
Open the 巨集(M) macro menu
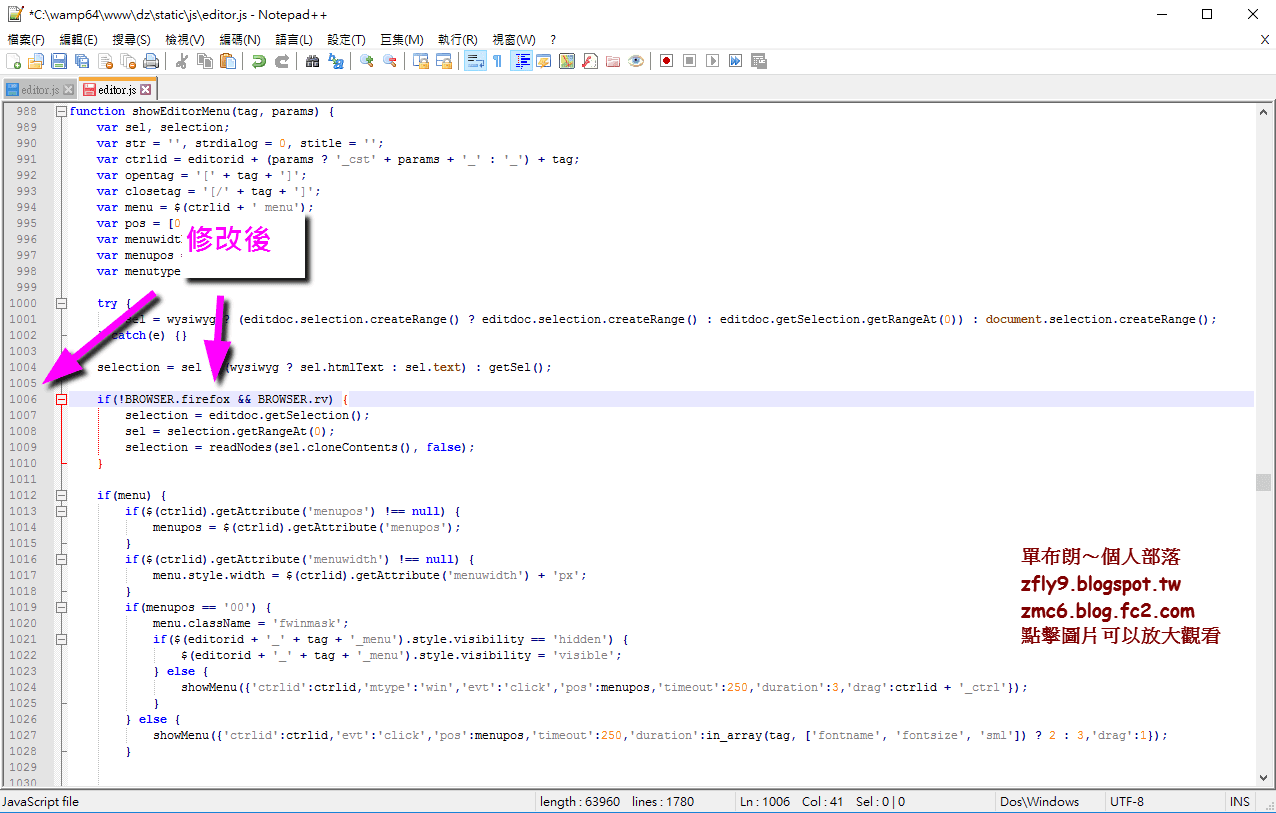402,39
